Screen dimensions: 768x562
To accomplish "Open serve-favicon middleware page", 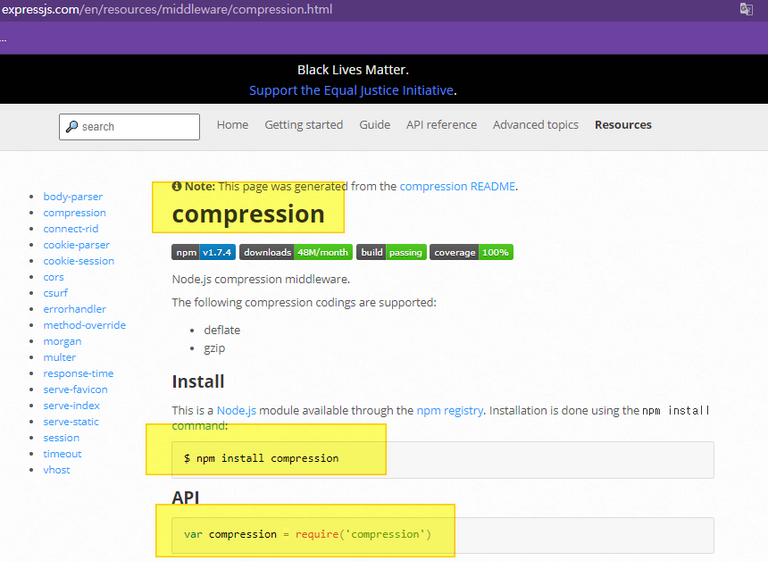I will point(75,390).
